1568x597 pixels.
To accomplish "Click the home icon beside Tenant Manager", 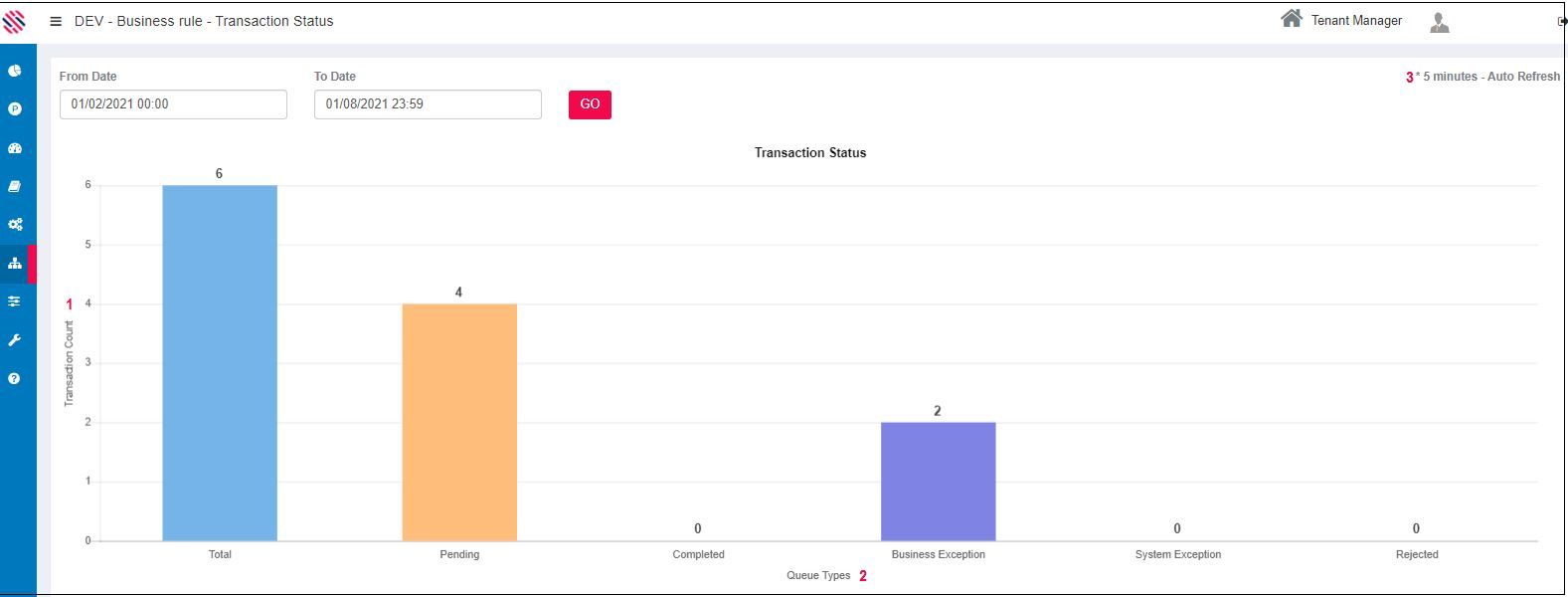I will point(1292,19).
